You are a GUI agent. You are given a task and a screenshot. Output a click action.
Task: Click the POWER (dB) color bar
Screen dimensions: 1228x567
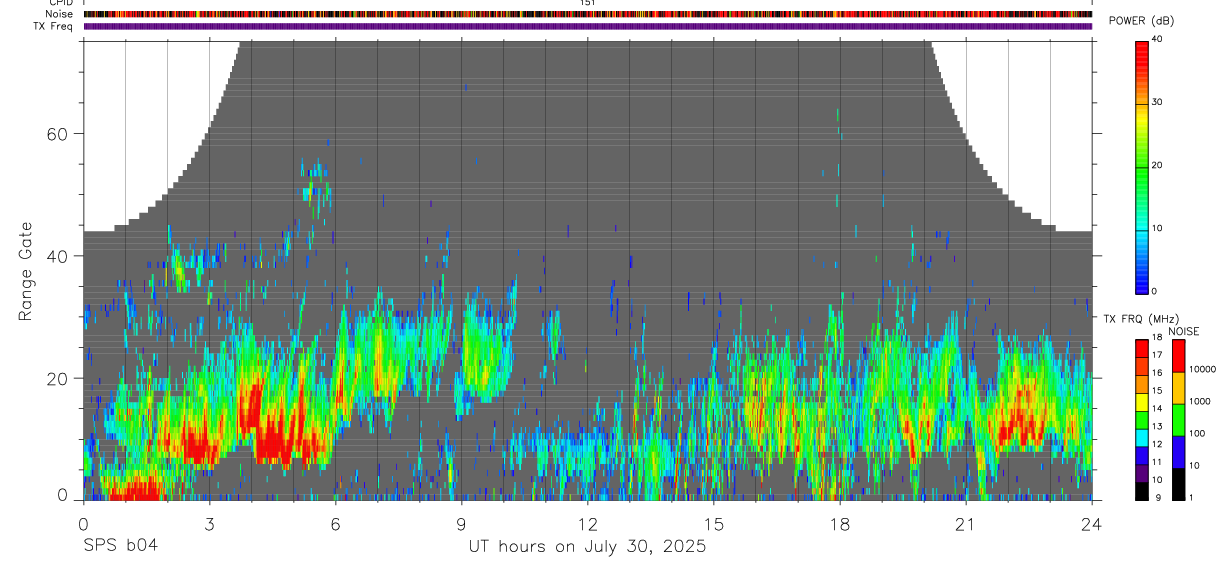1142,166
